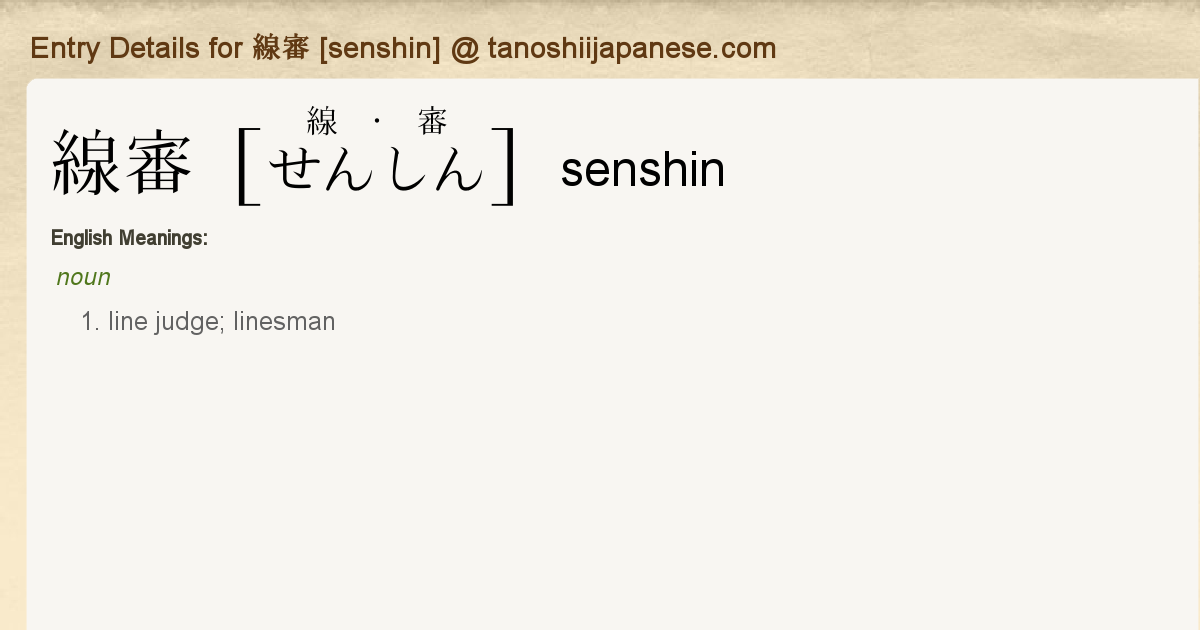
Task: Select the green noun part-of-speech label
Action: pyautogui.click(x=84, y=277)
